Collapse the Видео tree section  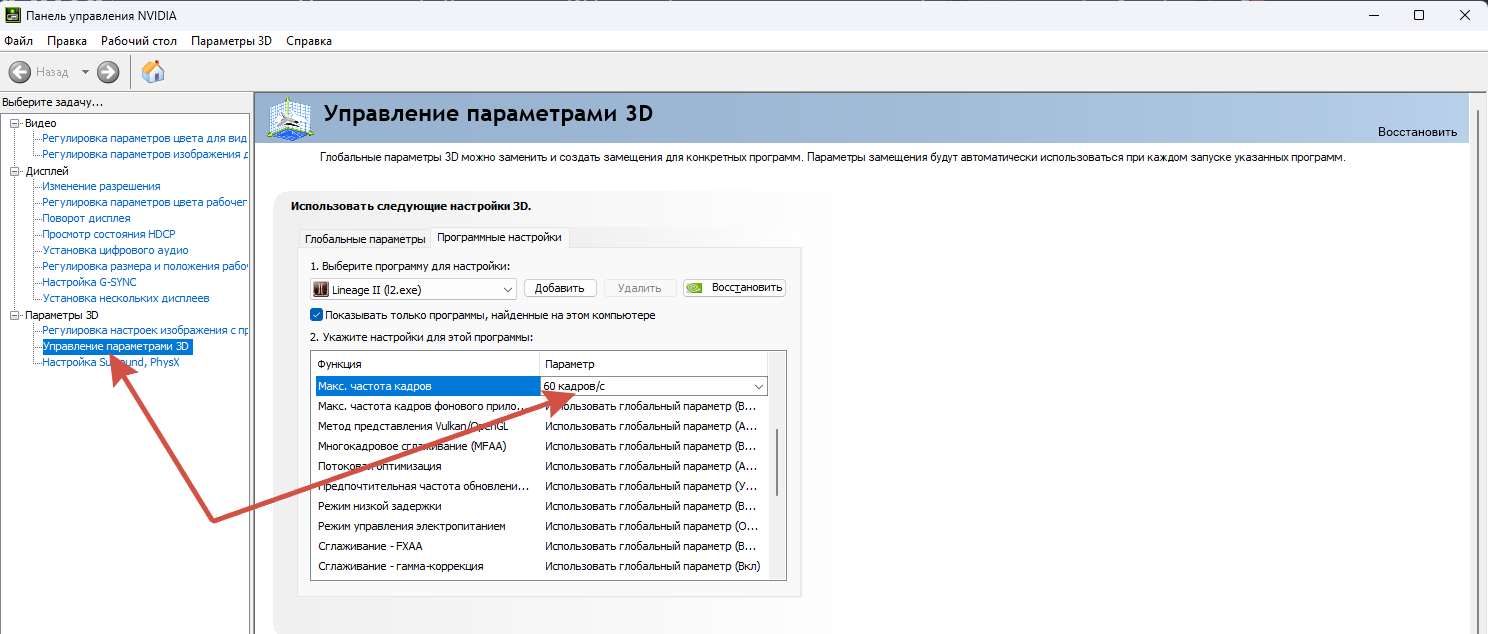click(x=15, y=123)
